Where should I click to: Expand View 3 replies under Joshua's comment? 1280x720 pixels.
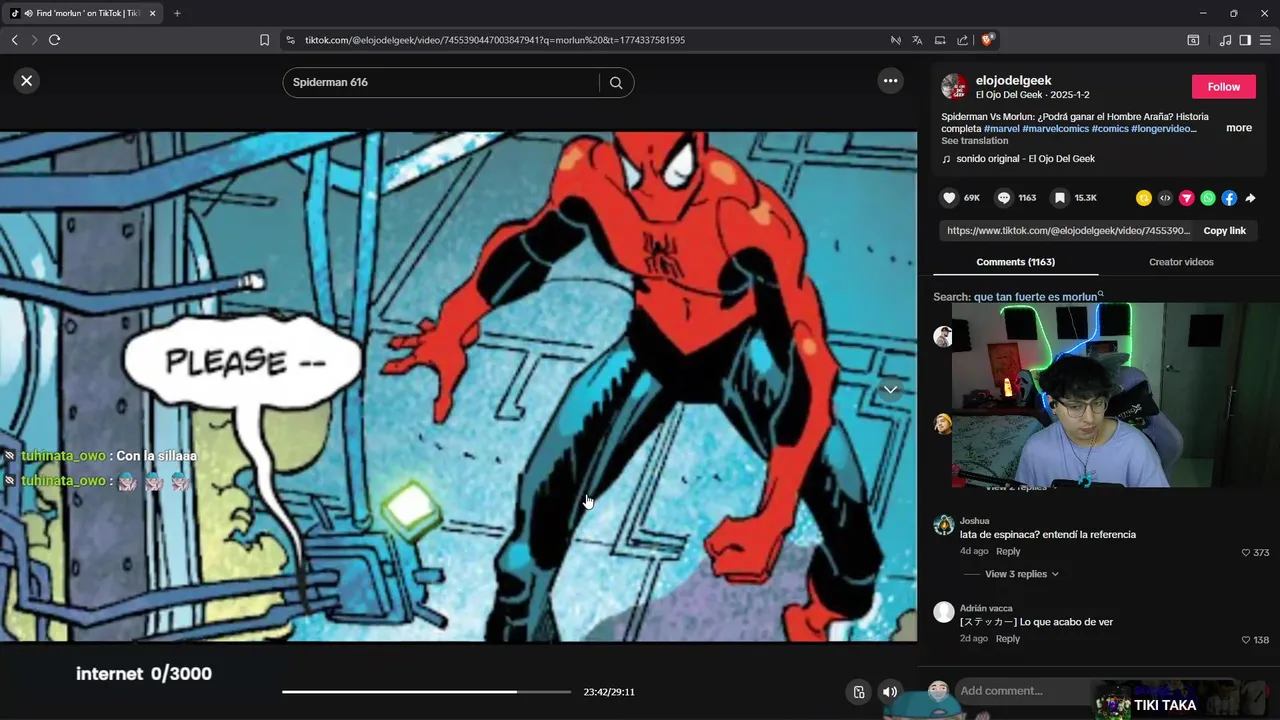tap(1021, 574)
